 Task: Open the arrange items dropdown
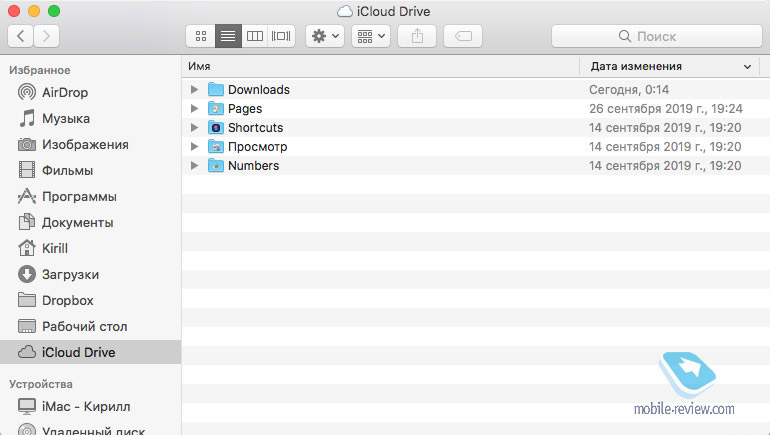[x=371, y=36]
